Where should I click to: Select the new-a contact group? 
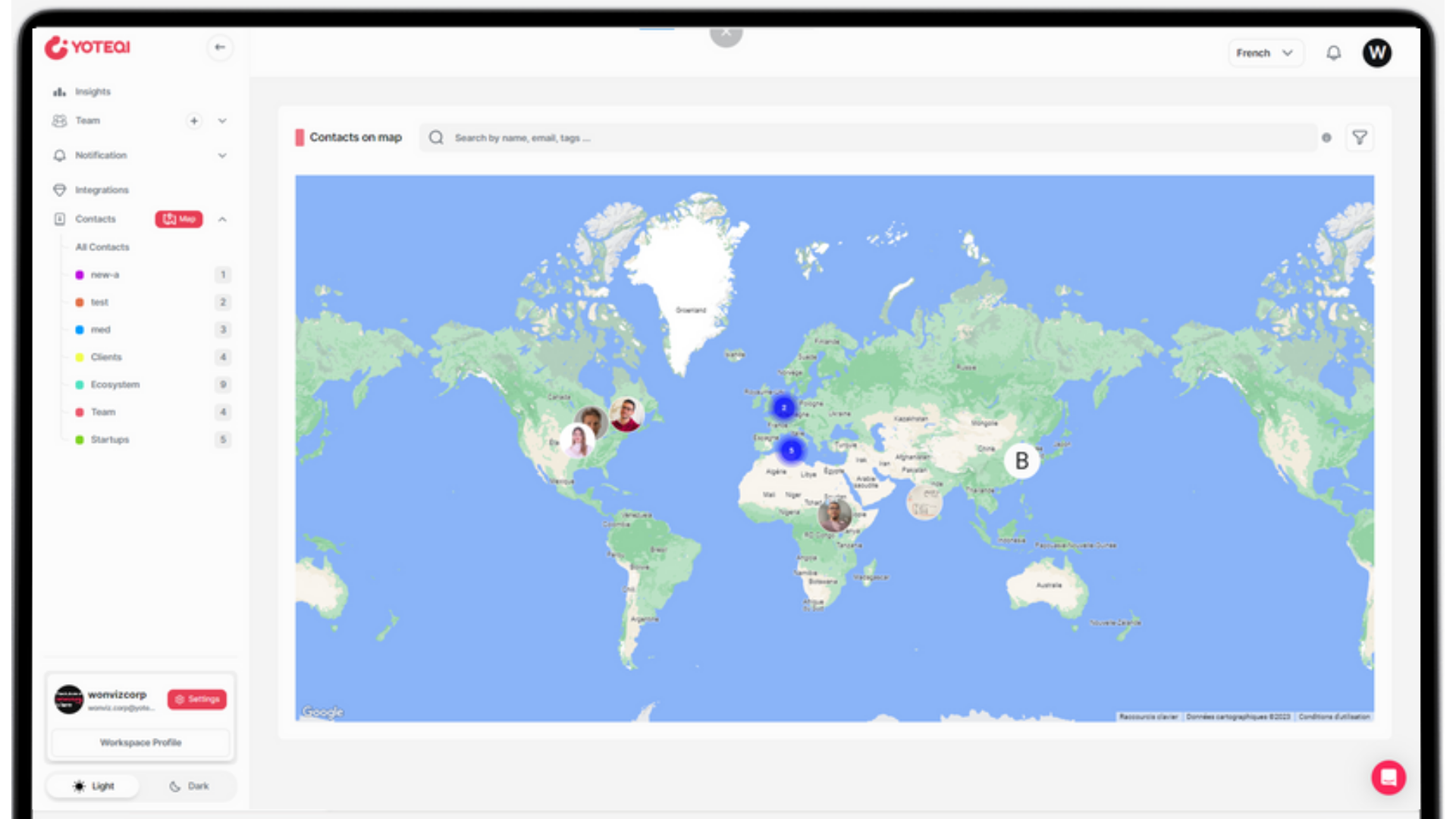[105, 275]
